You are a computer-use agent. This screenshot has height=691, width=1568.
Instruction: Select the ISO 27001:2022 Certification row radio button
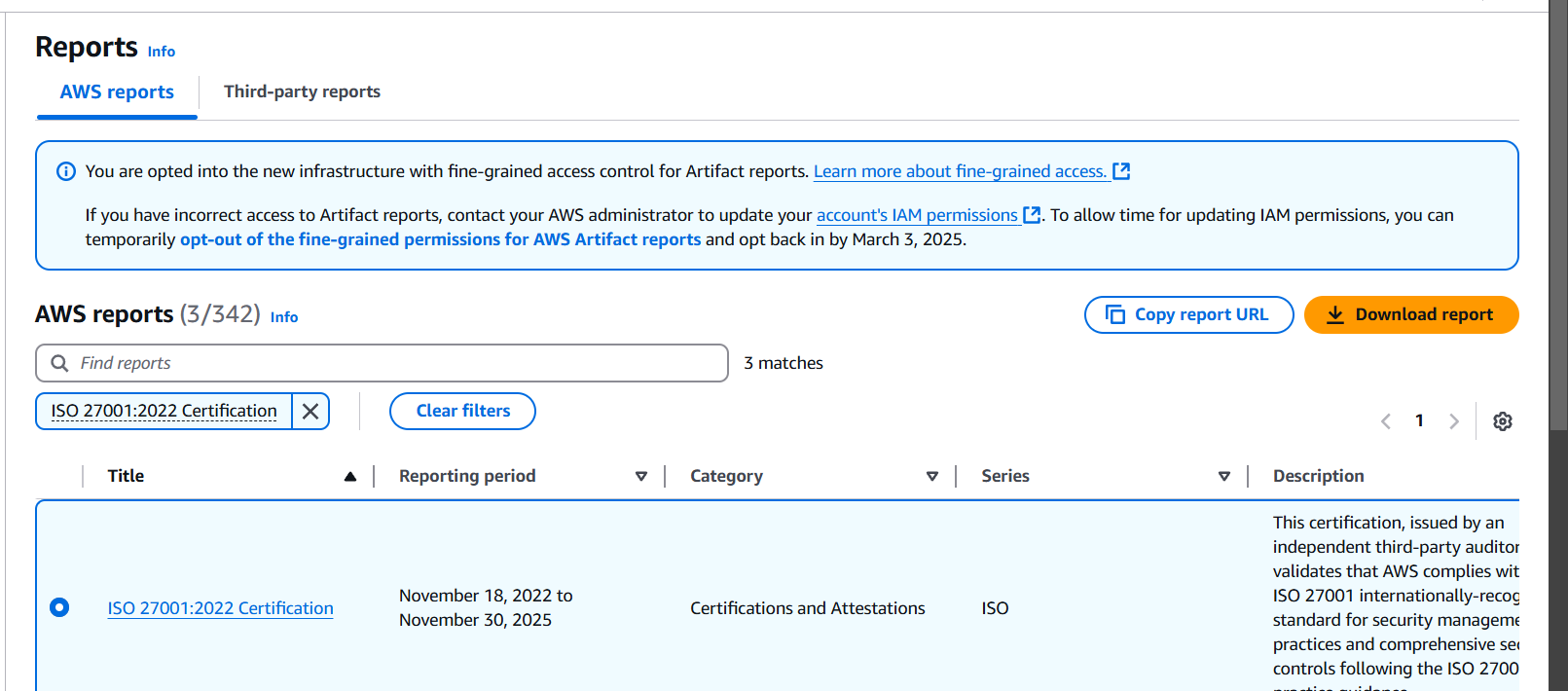click(x=59, y=607)
